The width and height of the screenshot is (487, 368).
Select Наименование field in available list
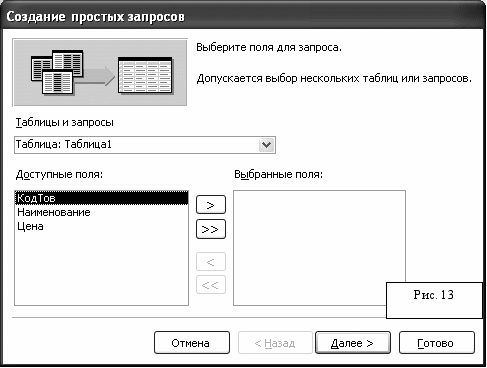[x=54, y=212]
